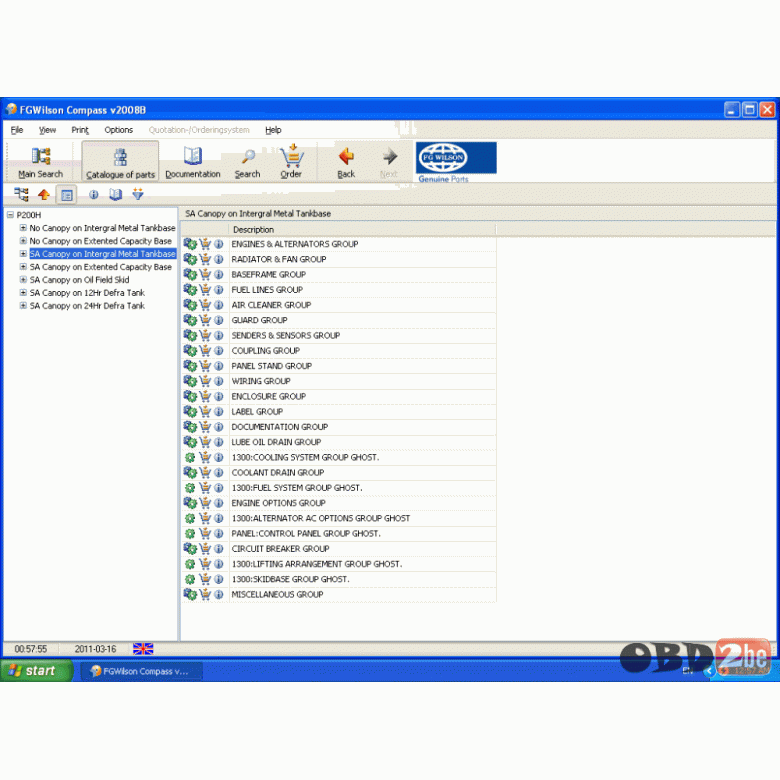Click gear icon for ENGINES & ALTERNATORS GROUP
Viewport: 780px width, 780px height.
[x=190, y=244]
